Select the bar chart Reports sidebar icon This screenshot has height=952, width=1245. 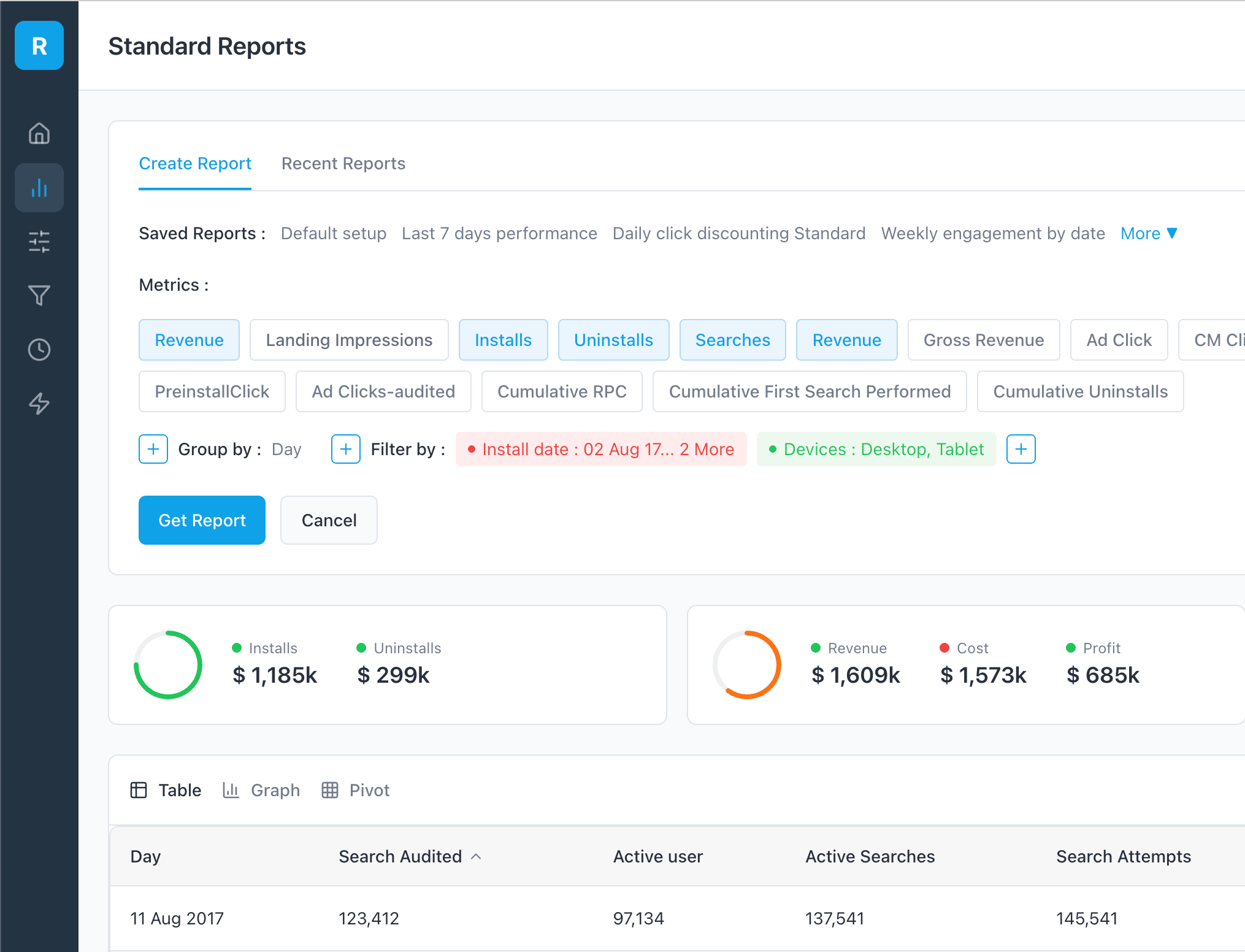click(x=39, y=188)
